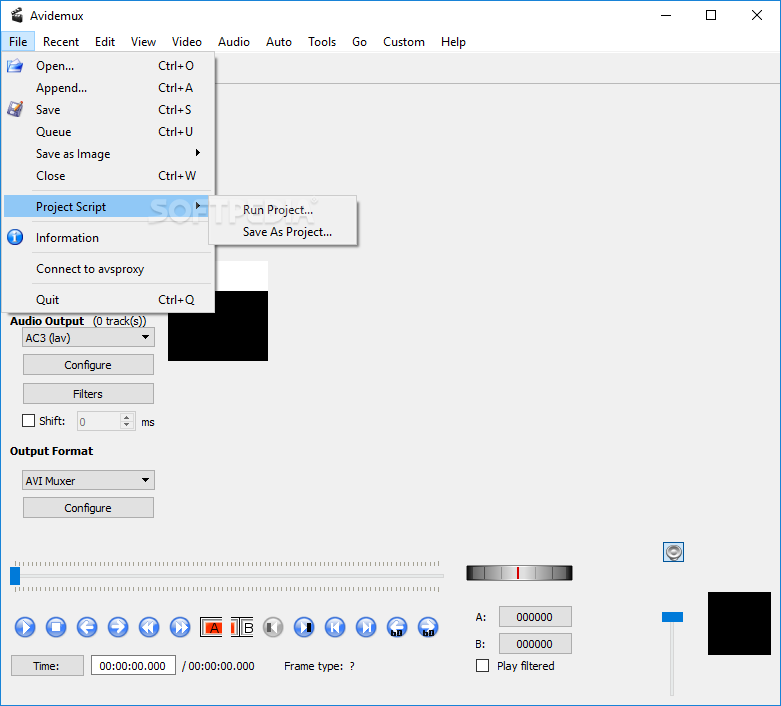Click the timeline position slider handle
This screenshot has width=781, height=706.
click(x=15, y=575)
